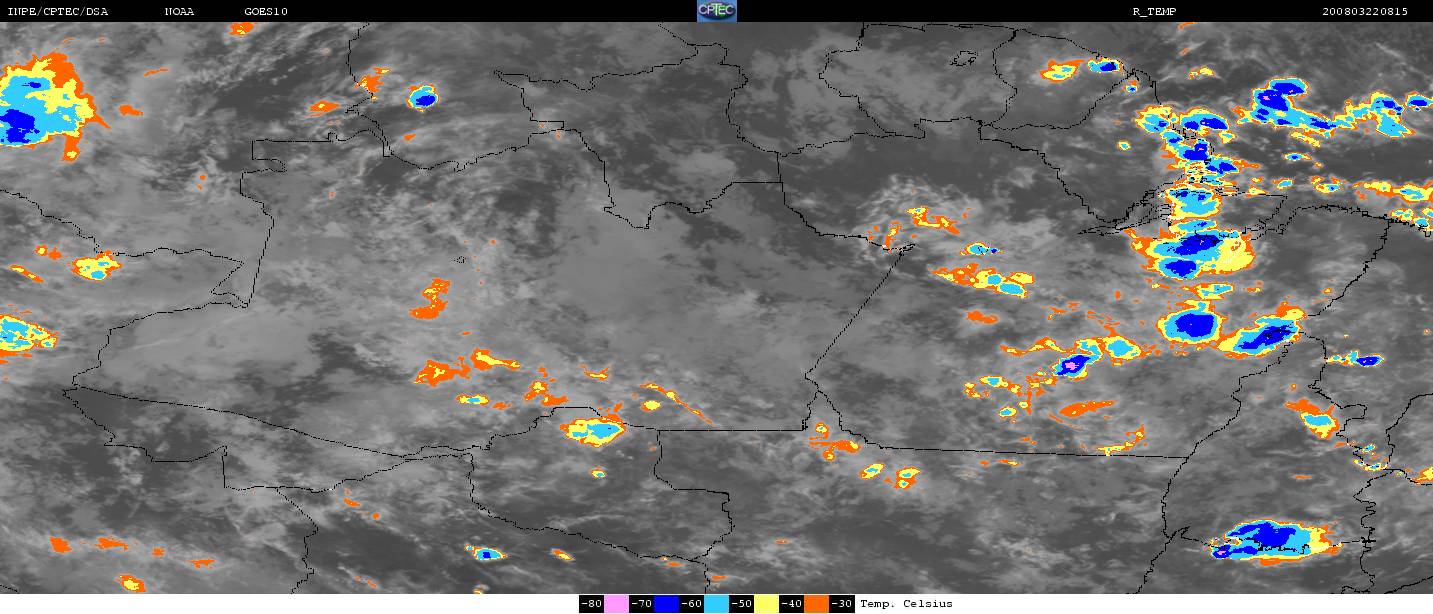
Task: Click the orange legend swatch beside -40
Action: click(x=817, y=604)
